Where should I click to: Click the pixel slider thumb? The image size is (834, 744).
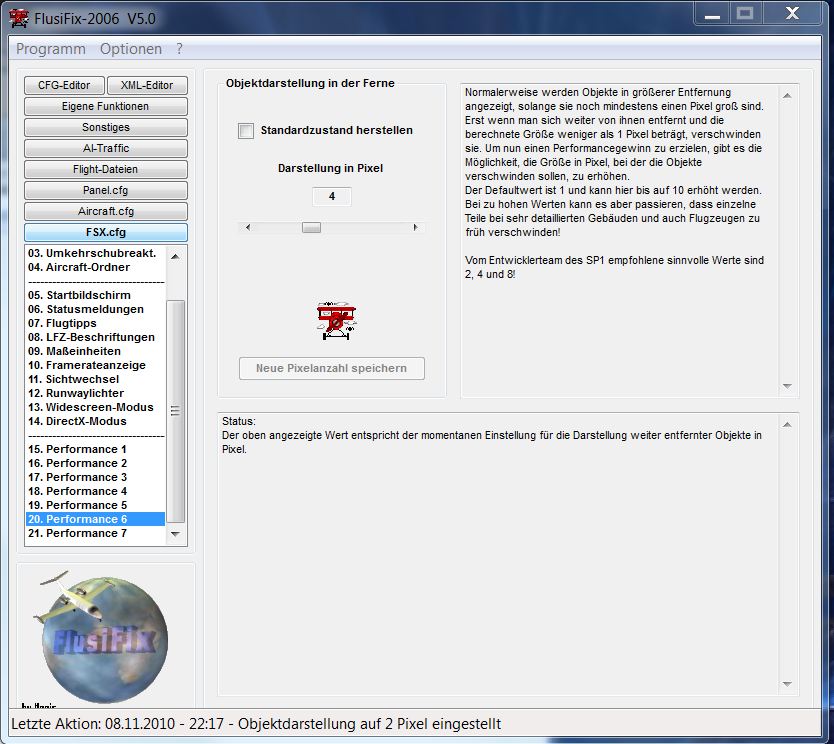point(311,228)
